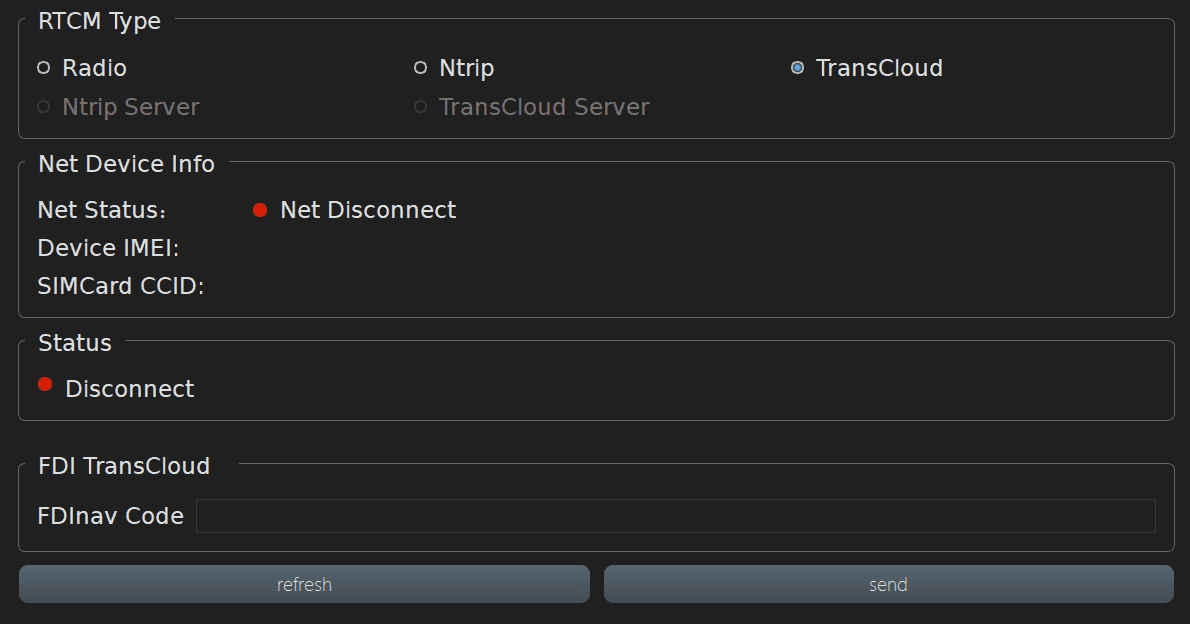Choose the Ntrip radio button
This screenshot has height=624, width=1190.
421,68
